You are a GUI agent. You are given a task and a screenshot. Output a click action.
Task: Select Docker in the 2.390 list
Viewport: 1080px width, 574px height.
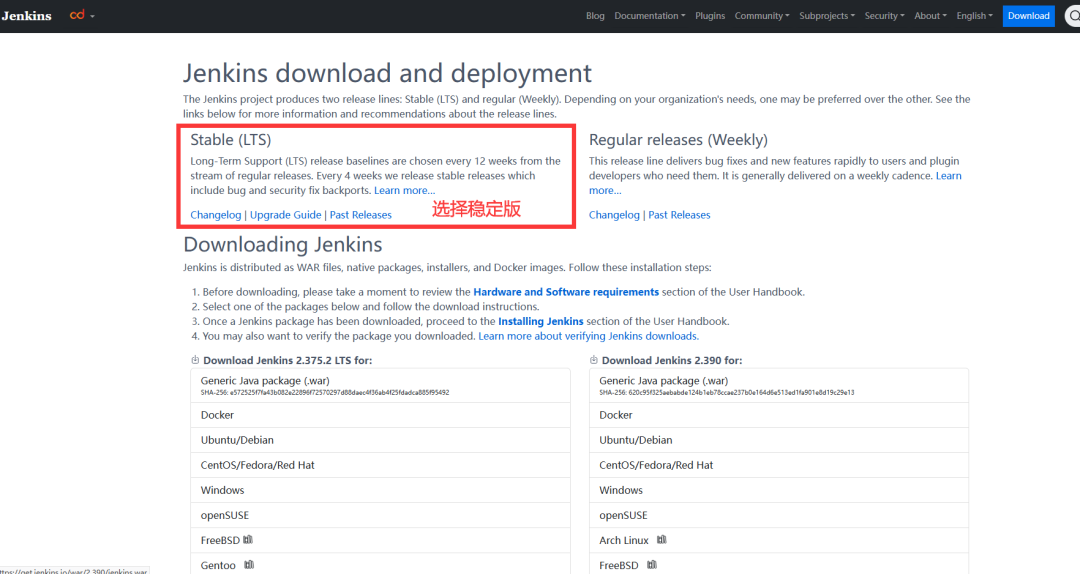779,415
